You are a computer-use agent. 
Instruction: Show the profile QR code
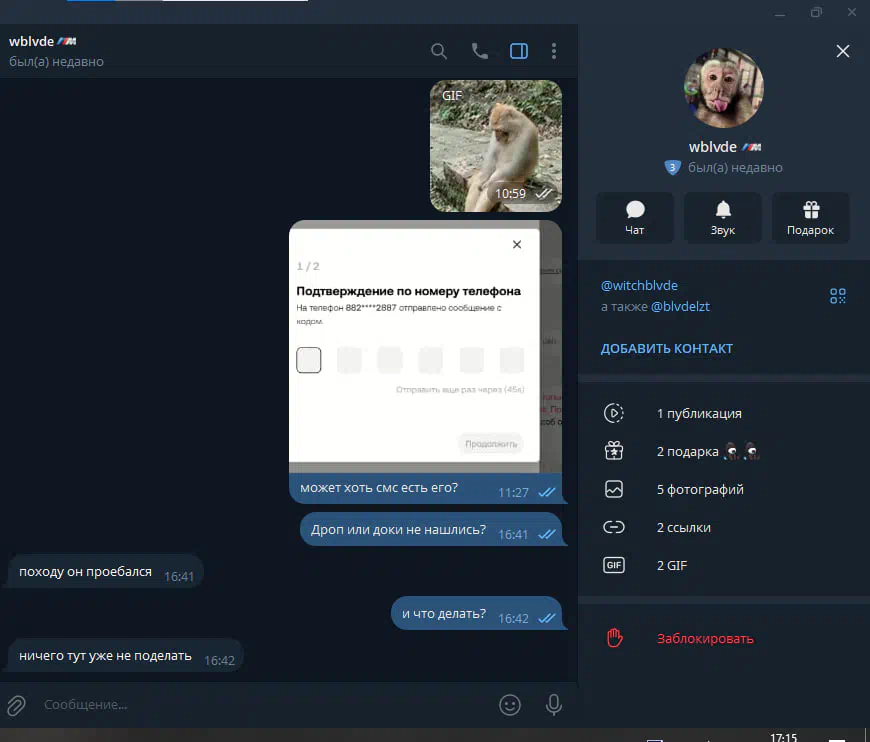pos(837,296)
